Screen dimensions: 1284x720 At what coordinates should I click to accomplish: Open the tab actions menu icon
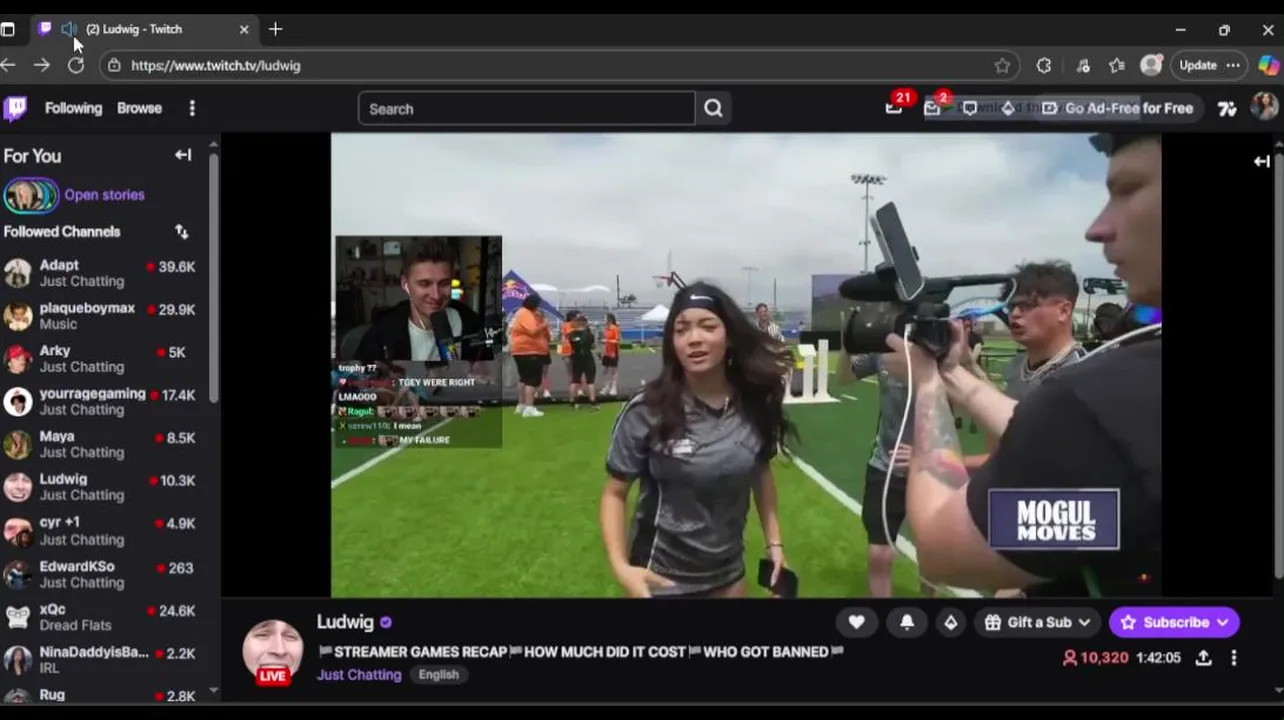click(x=7, y=29)
